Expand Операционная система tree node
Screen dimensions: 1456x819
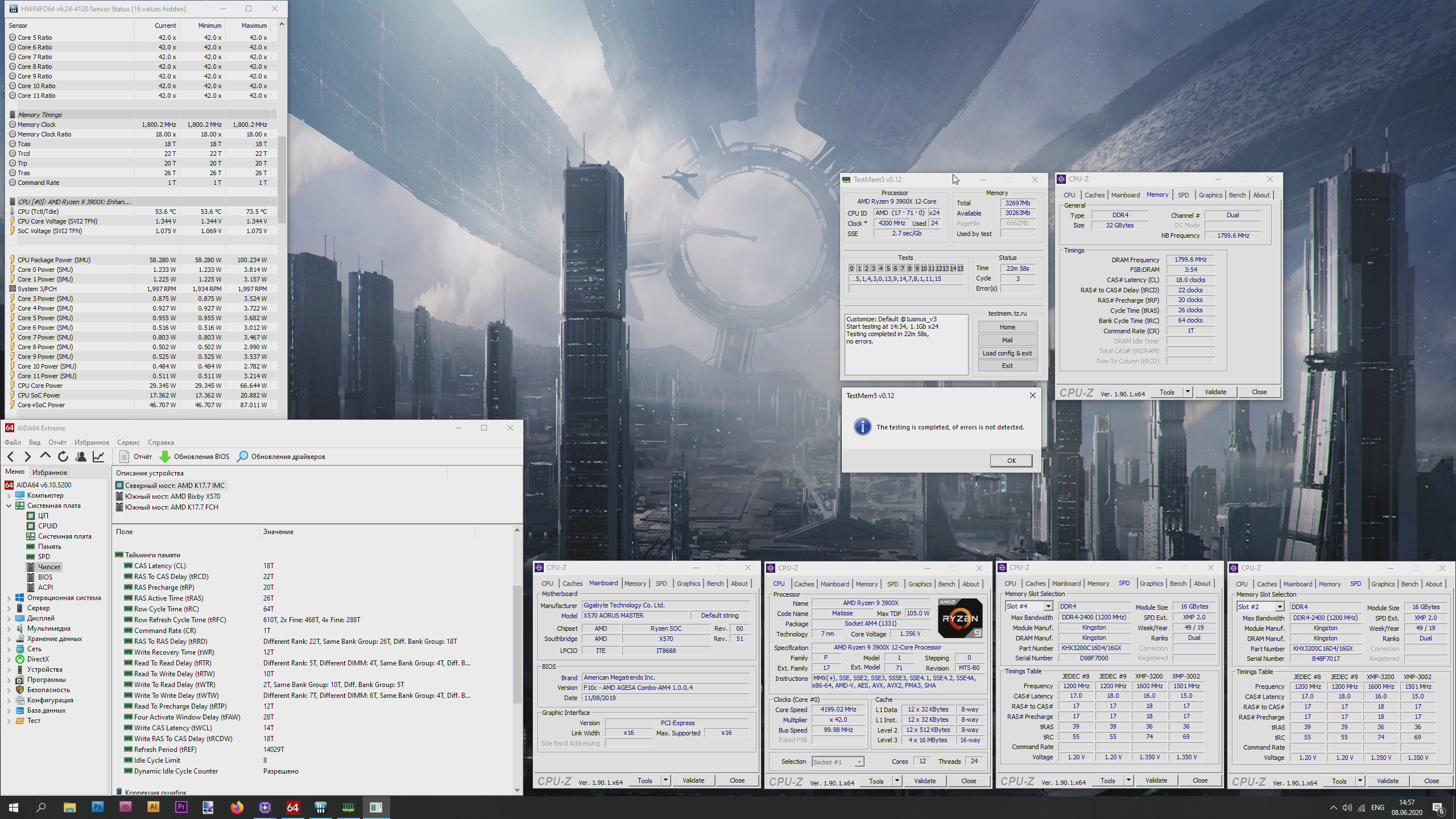pos(9,597)
